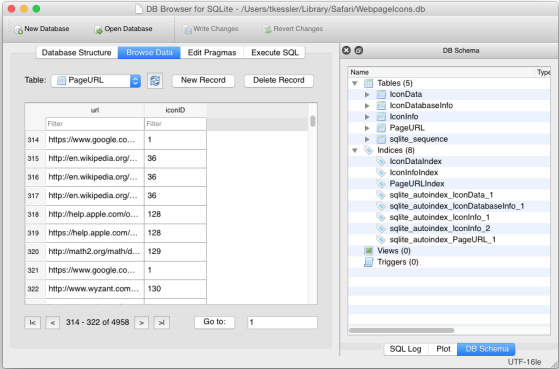Viewport: 559px width, 369px height.
Task: Open the Edit Pragmas tab
Action: click(x=212, y=52)
